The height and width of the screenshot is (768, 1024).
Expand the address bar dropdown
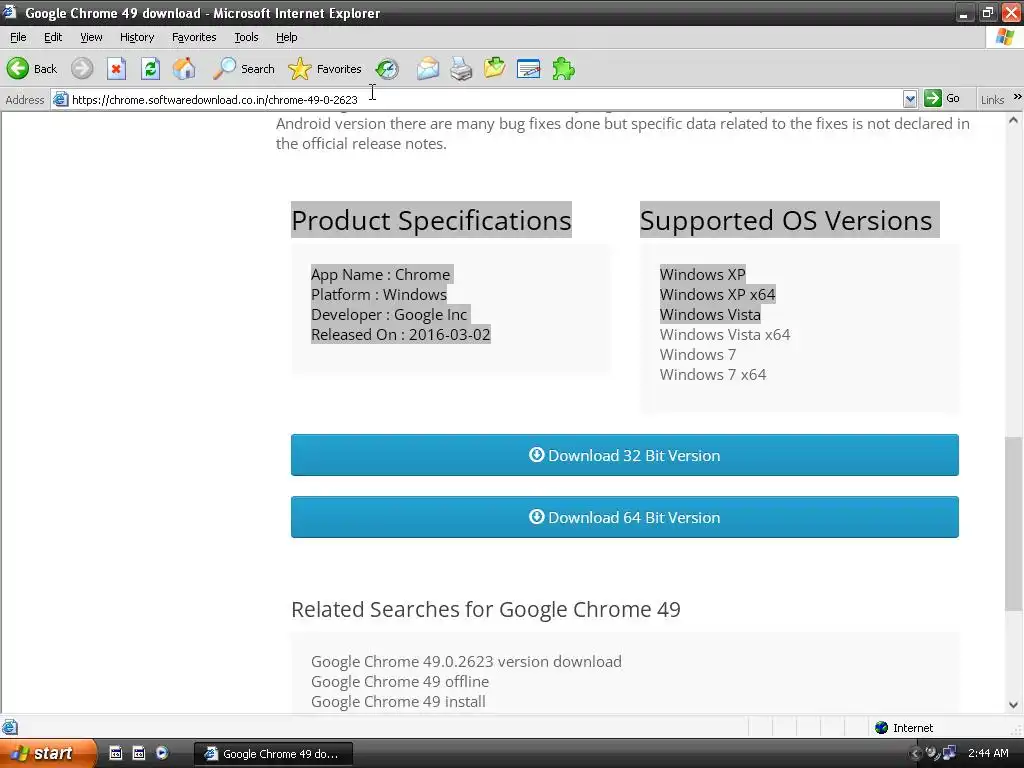[910, 99]
